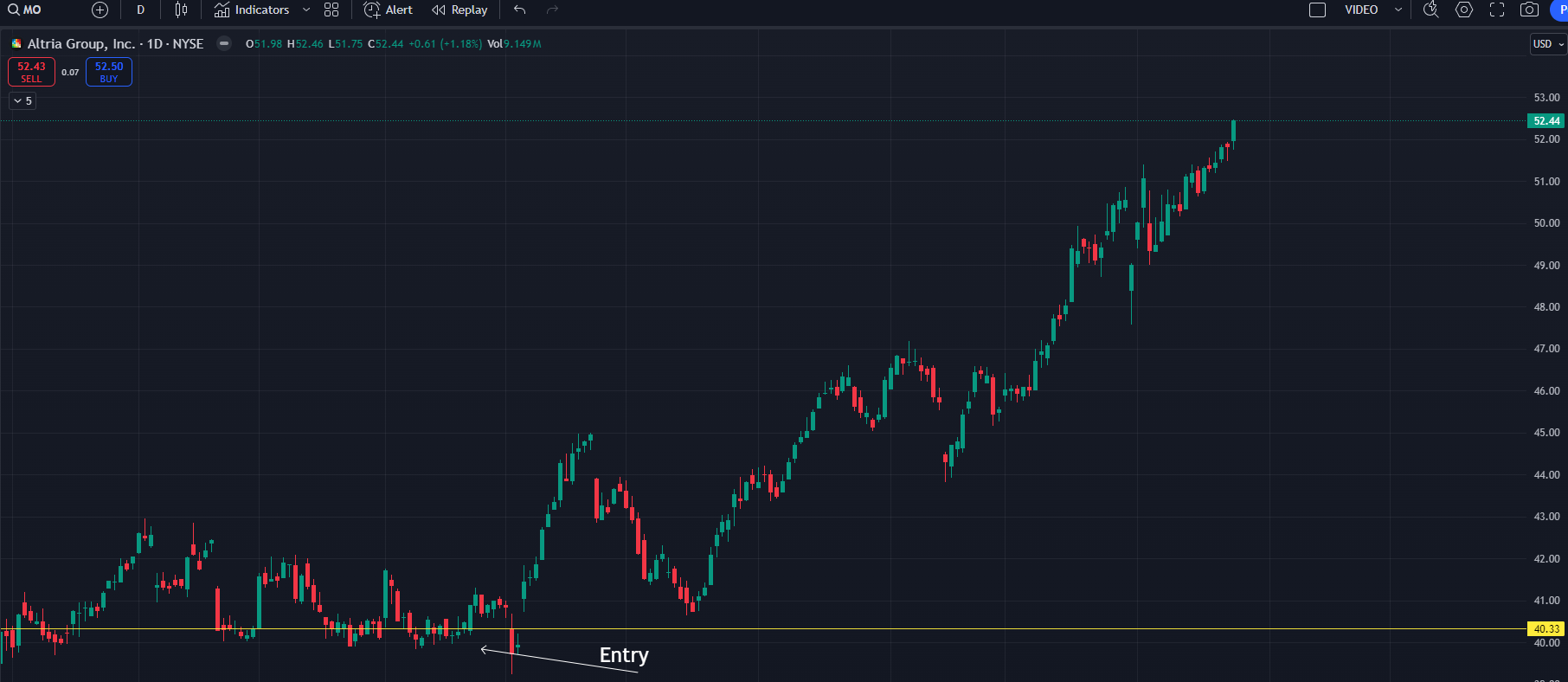Open the user profile avatar
Screen dimensions: 1568x682
point(1559,10)
